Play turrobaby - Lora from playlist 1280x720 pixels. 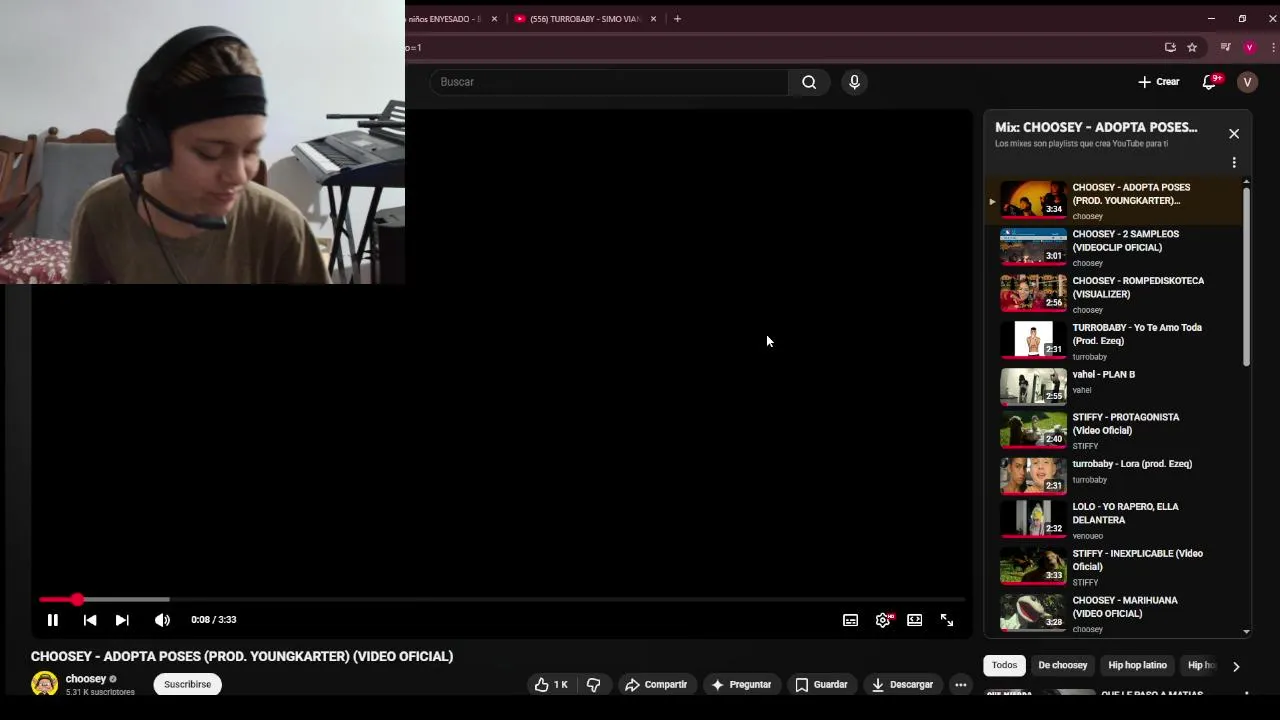coord(1113,475)
